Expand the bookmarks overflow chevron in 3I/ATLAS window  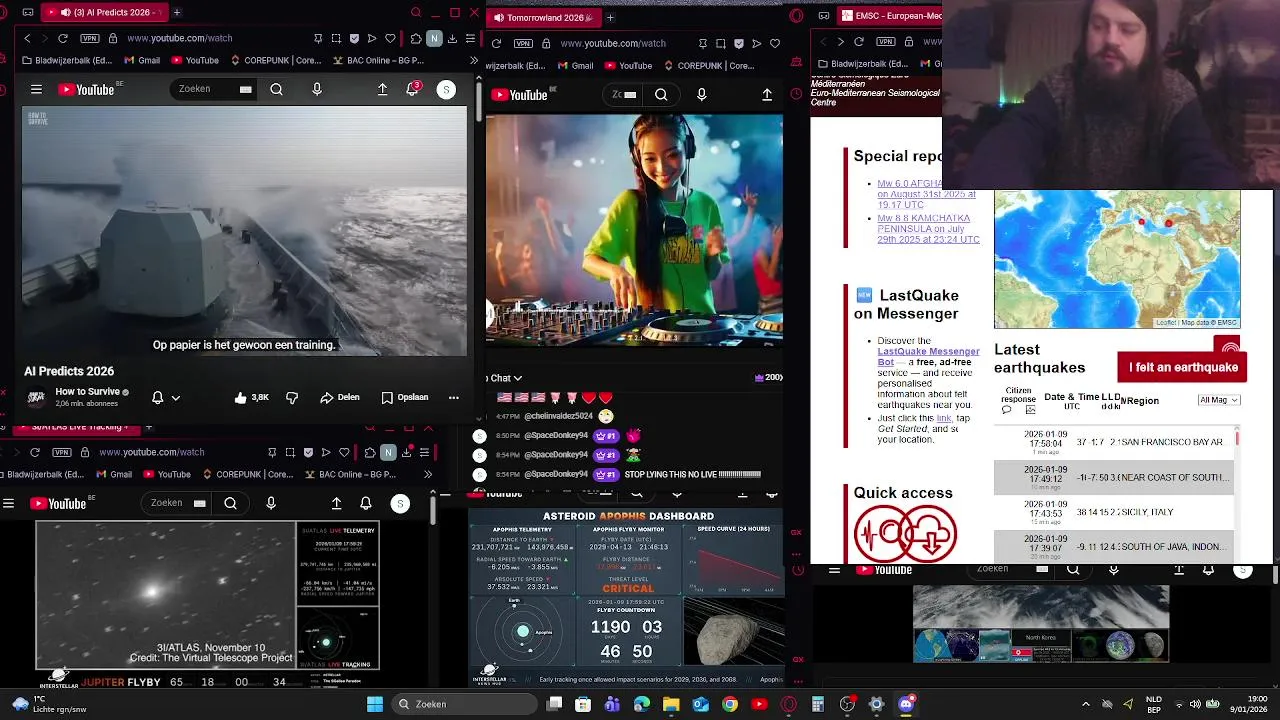pos(428,474)
